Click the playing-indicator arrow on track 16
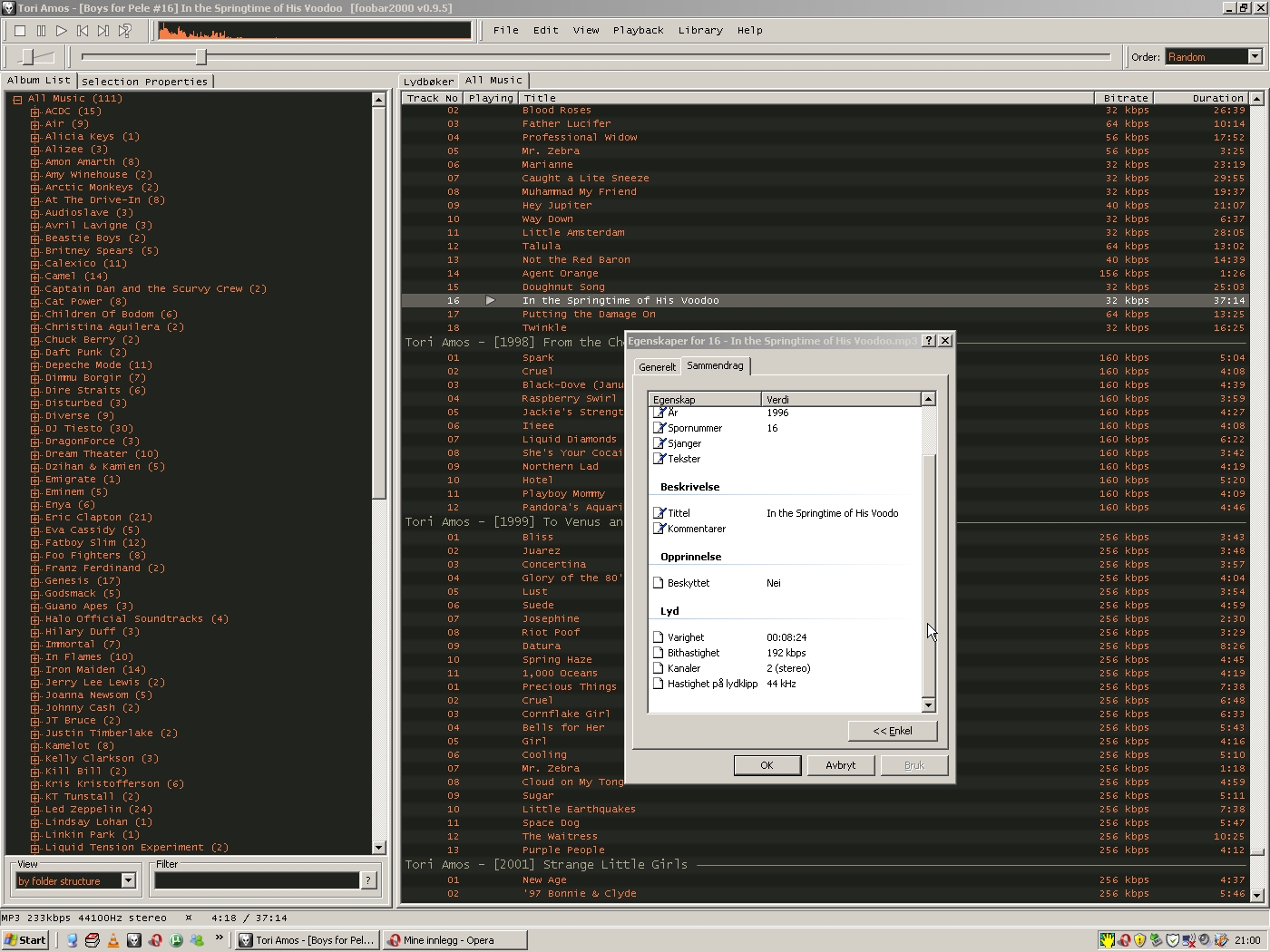1270x952 pixels. (x=490, y=300)
